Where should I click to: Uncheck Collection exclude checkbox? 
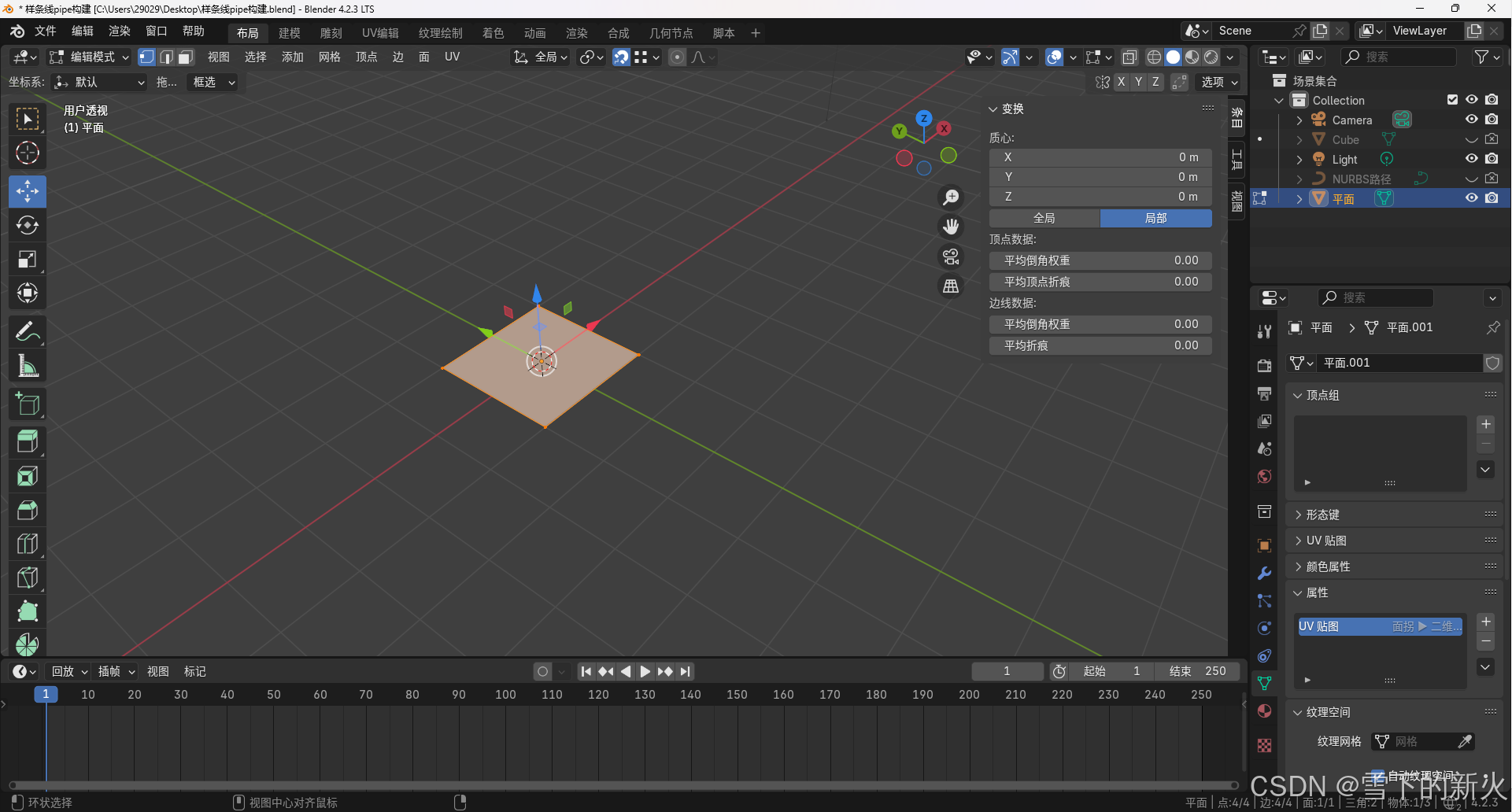tap(1452, 100)
